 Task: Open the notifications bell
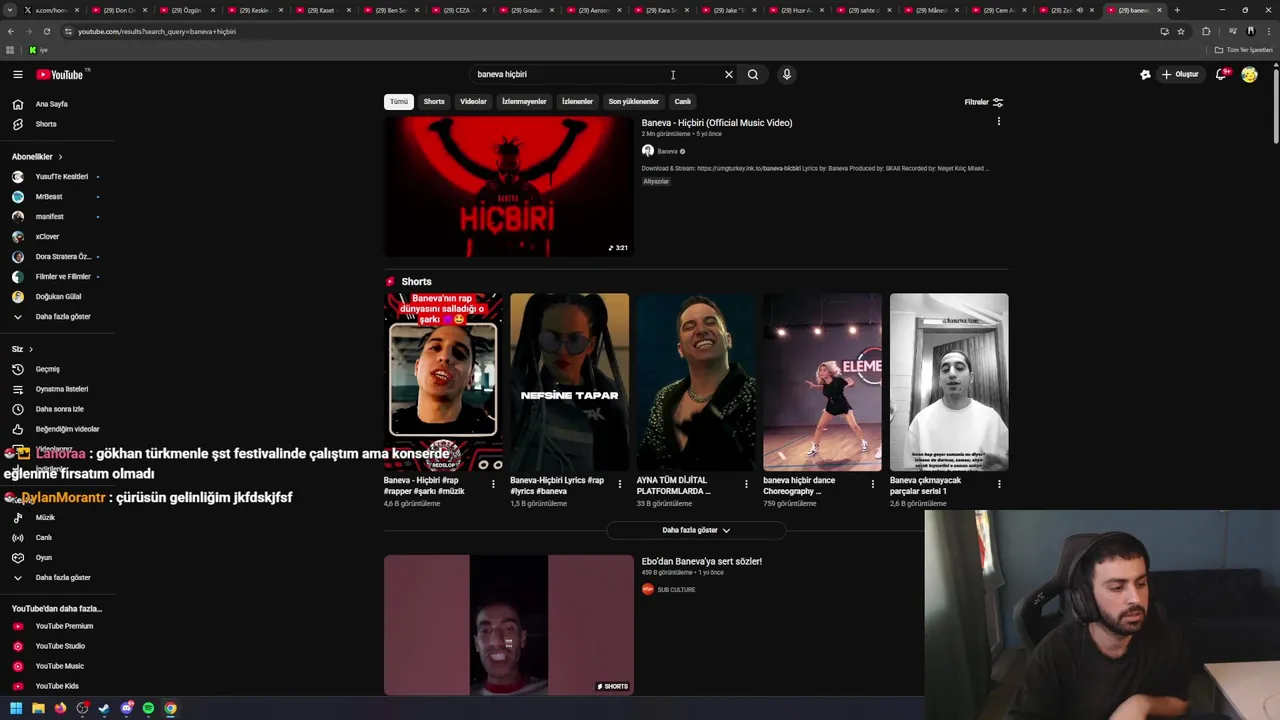pyautogui.click(x=1221, y=74)
